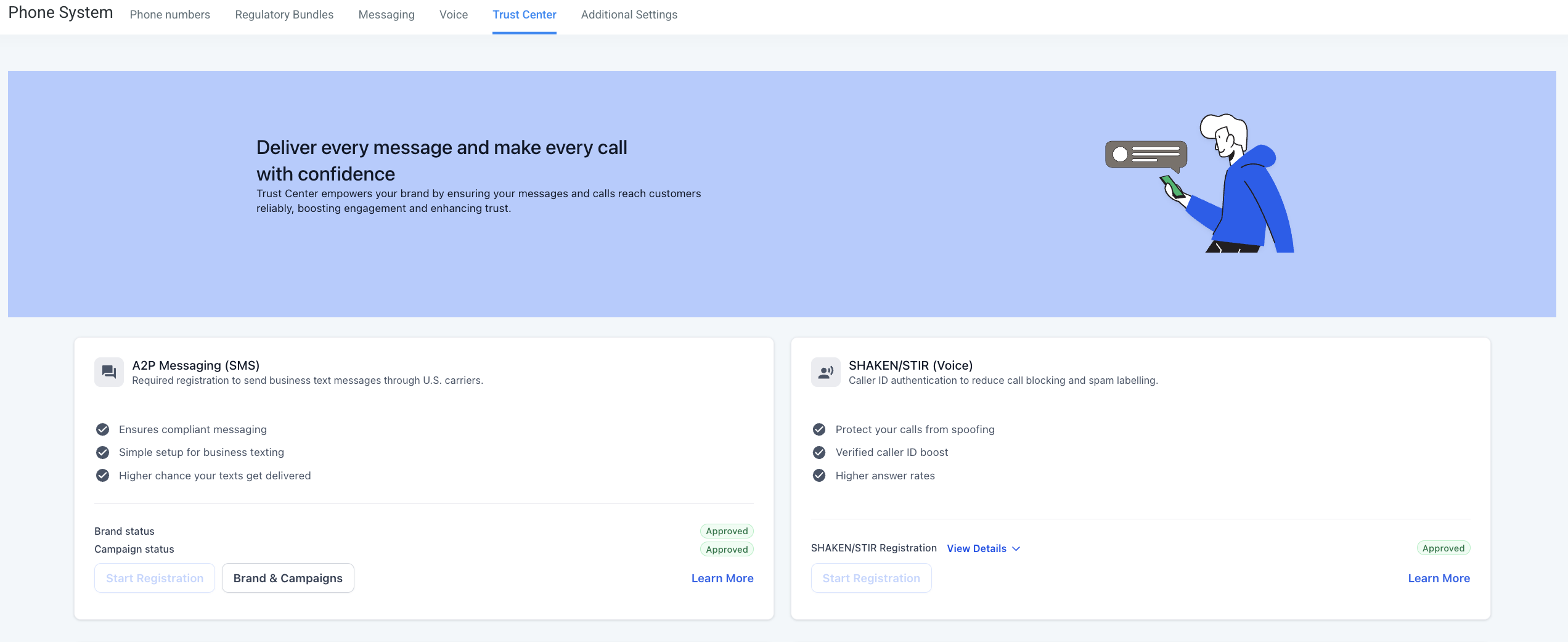Image resolution: width=1568 pixels, height=642 pixels.
Task: Click Learn More in SHAKEN/STIR card
Action: pyautogui.click(x=1439, y=578)
